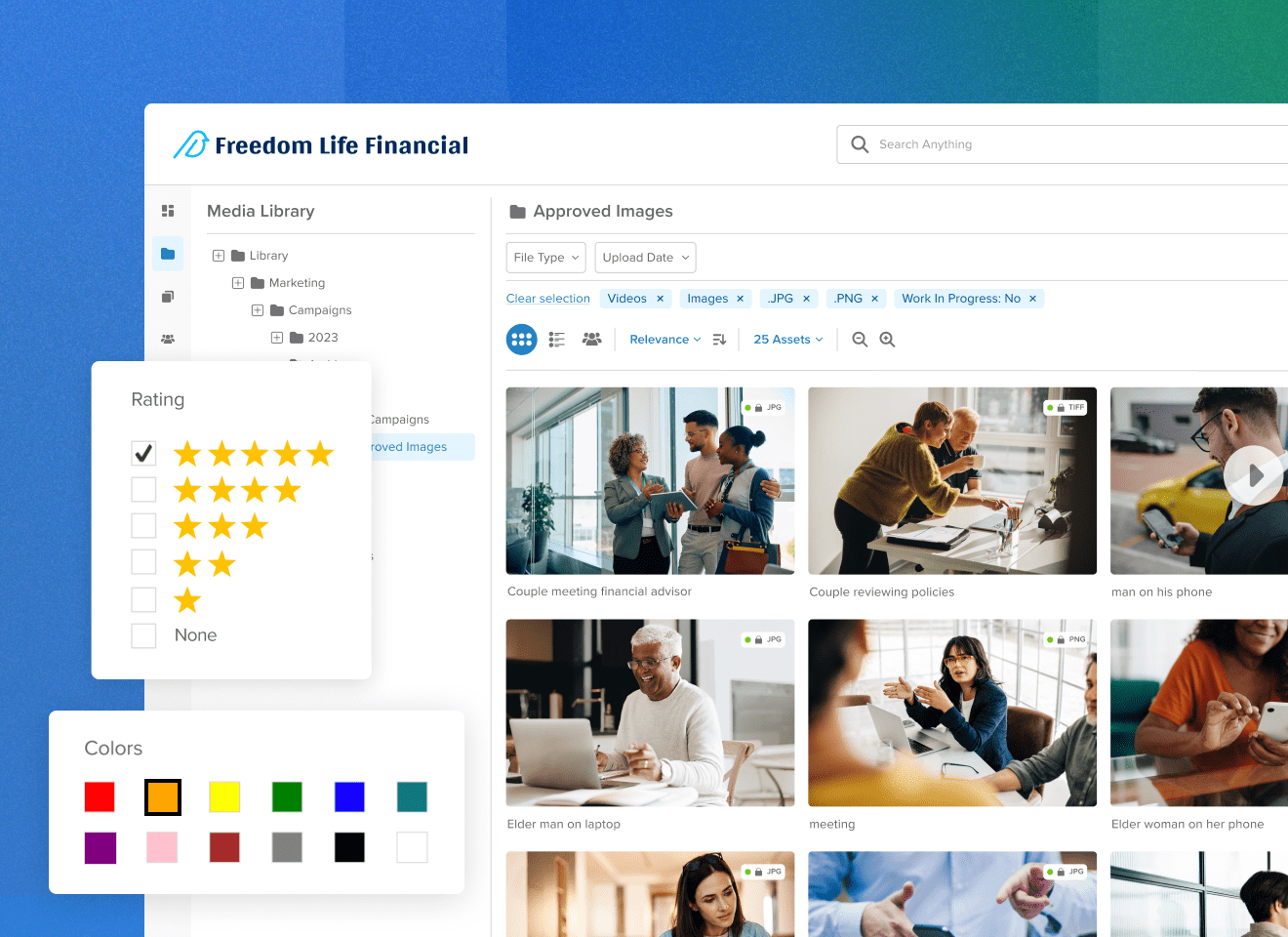Play the man on his phone video
The image size is (1288, 937).
point(1255,475)
